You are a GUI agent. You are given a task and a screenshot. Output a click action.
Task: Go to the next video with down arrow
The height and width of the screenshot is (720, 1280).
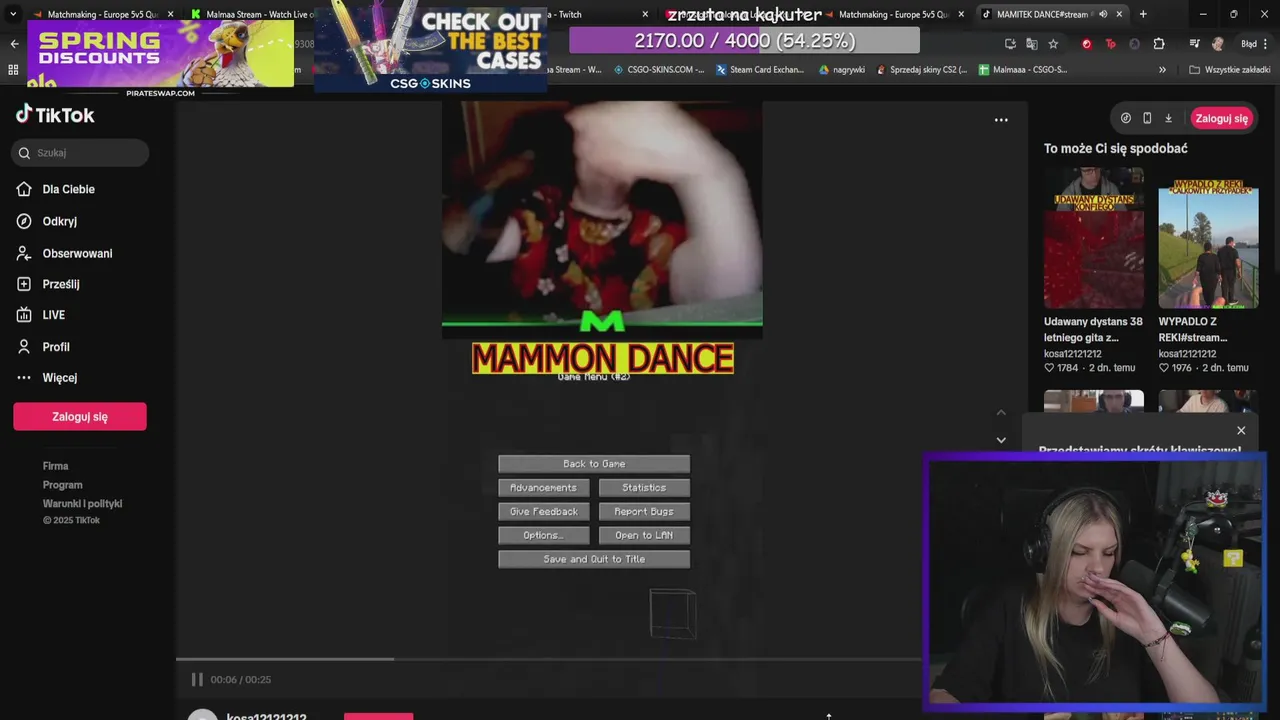click(x=1001, y=440)
